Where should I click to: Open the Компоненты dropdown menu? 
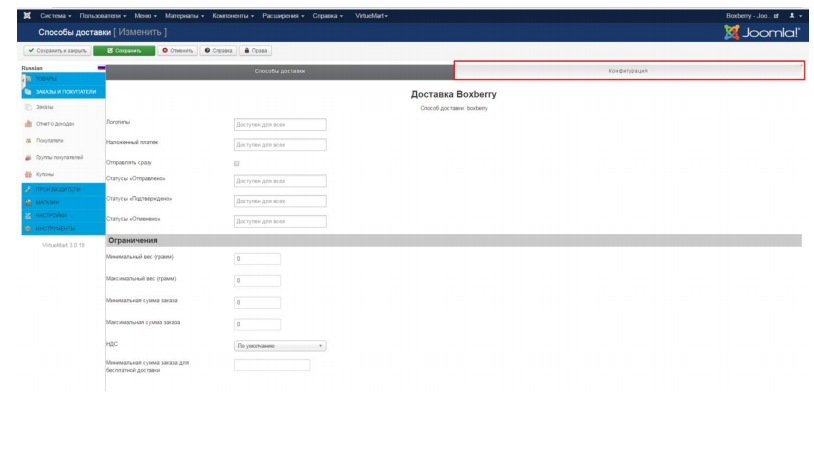click(233, 16)
